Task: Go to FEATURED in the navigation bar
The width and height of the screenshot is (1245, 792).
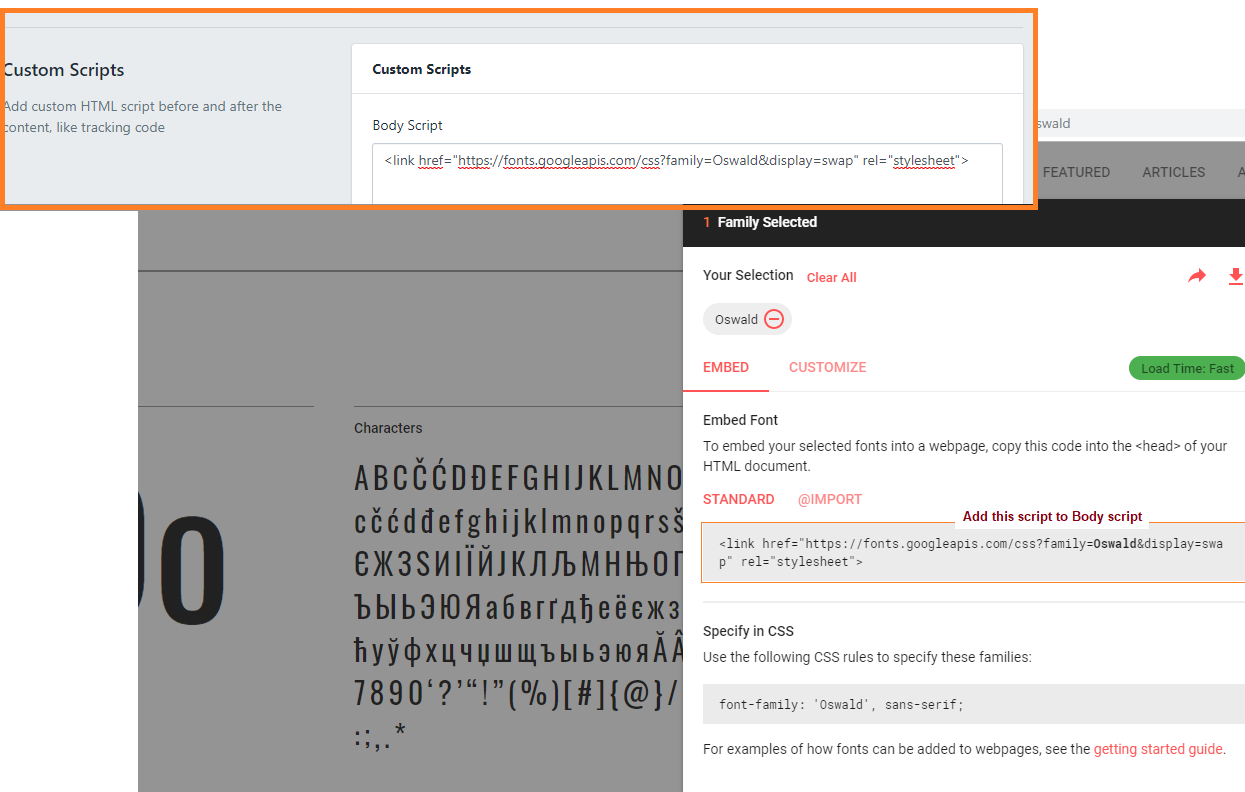Action: tap(1076, 172)
